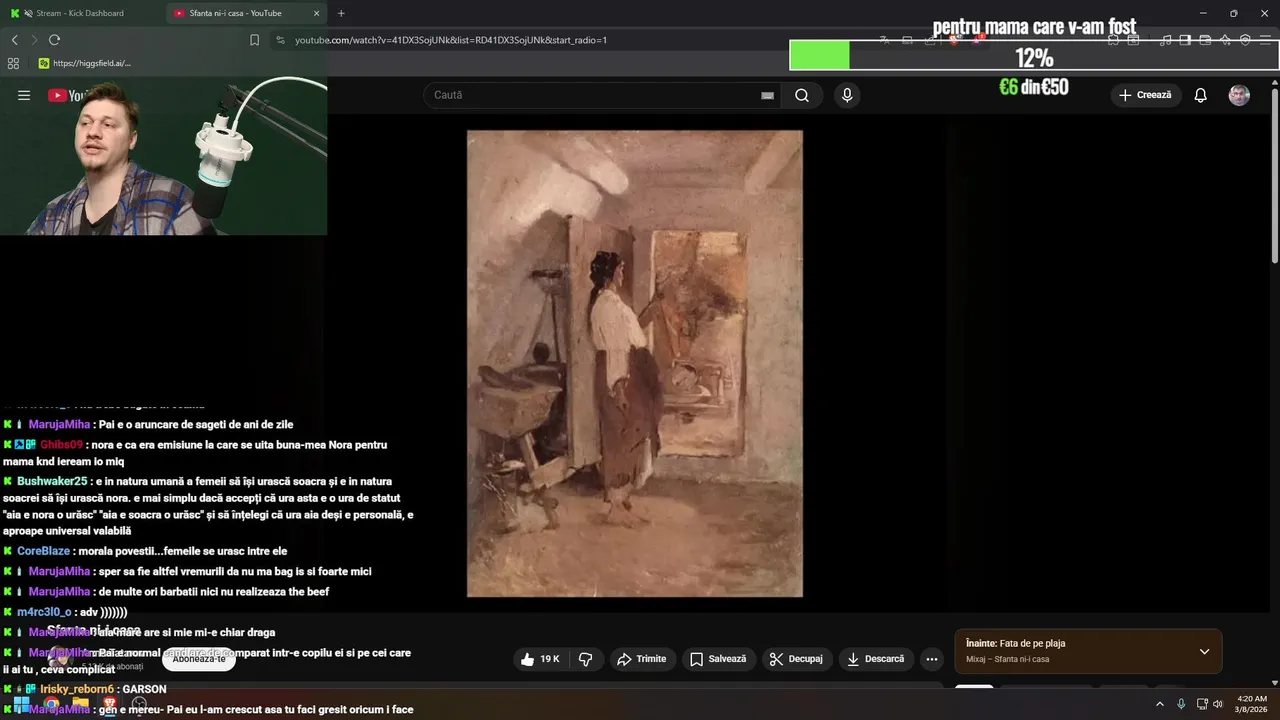Reload the current page

[54, 40]
